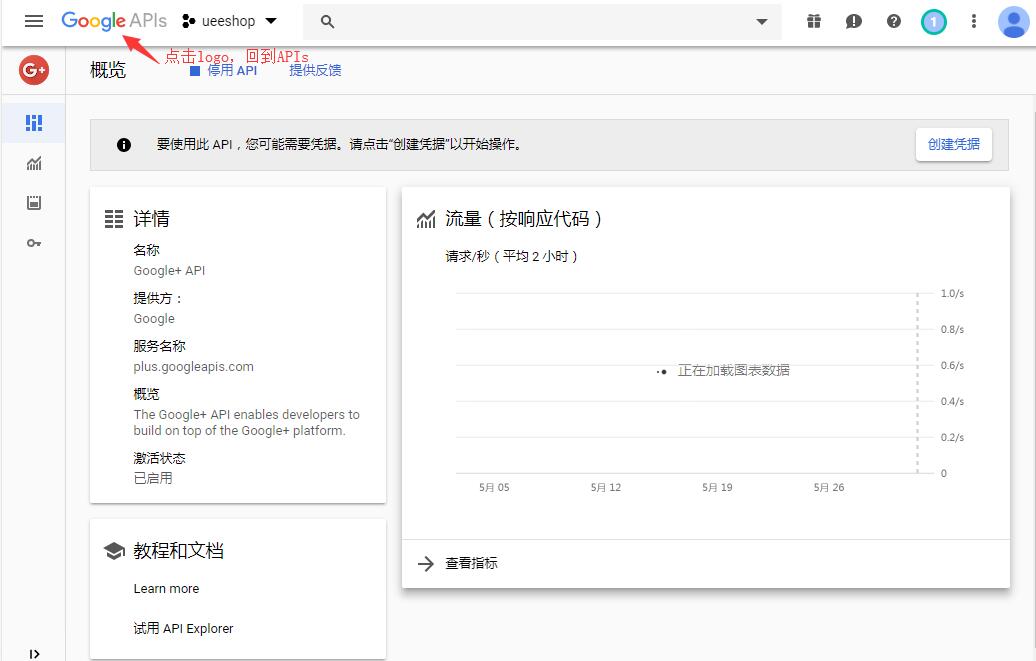Viewport: 1036px width, 661px height.
Task: Click the 详情 grid icon
Action: (114, 219)
